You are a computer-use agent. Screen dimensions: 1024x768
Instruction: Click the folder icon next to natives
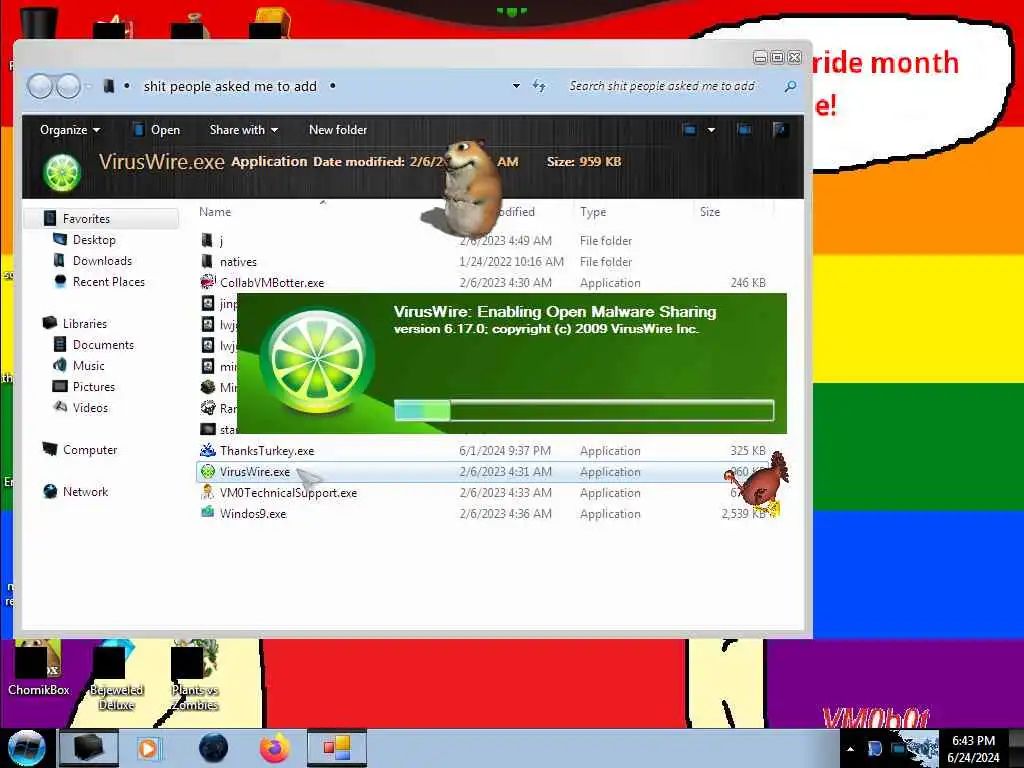[207, 261]
